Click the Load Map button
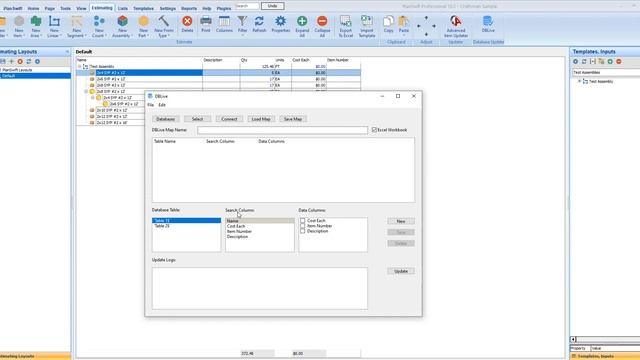The width and height of the screenshot is (640, 360). point(261,119)
